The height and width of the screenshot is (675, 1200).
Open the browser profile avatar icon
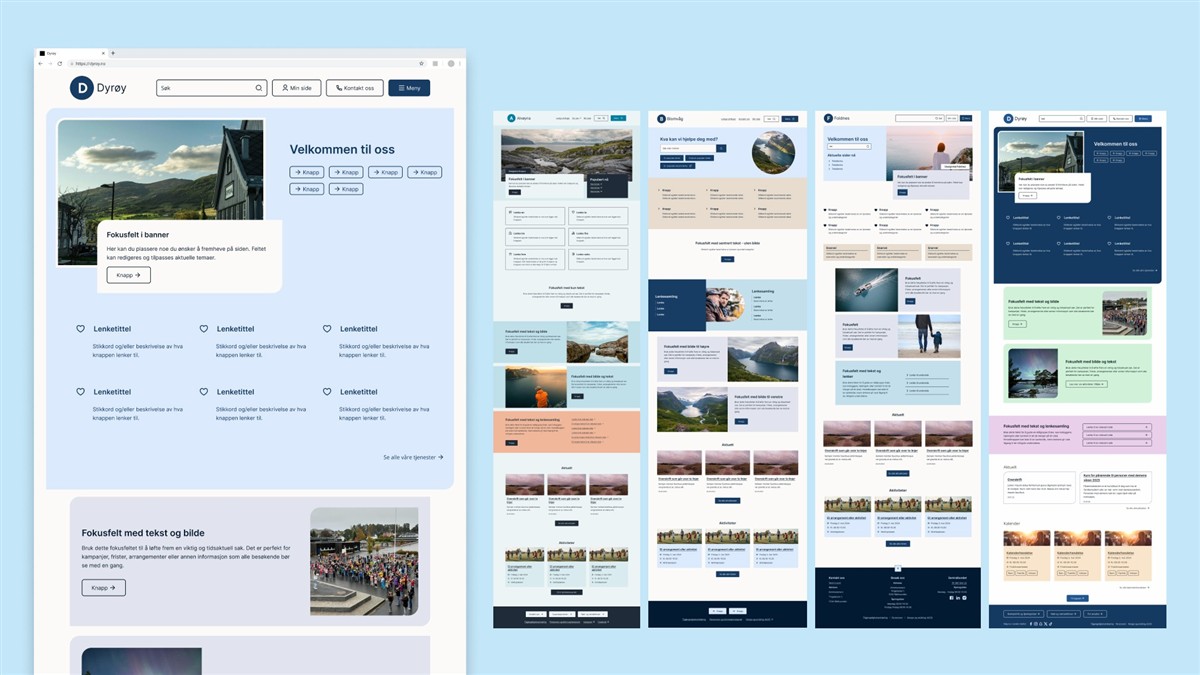pyautogui.click(x=451, y=64)
